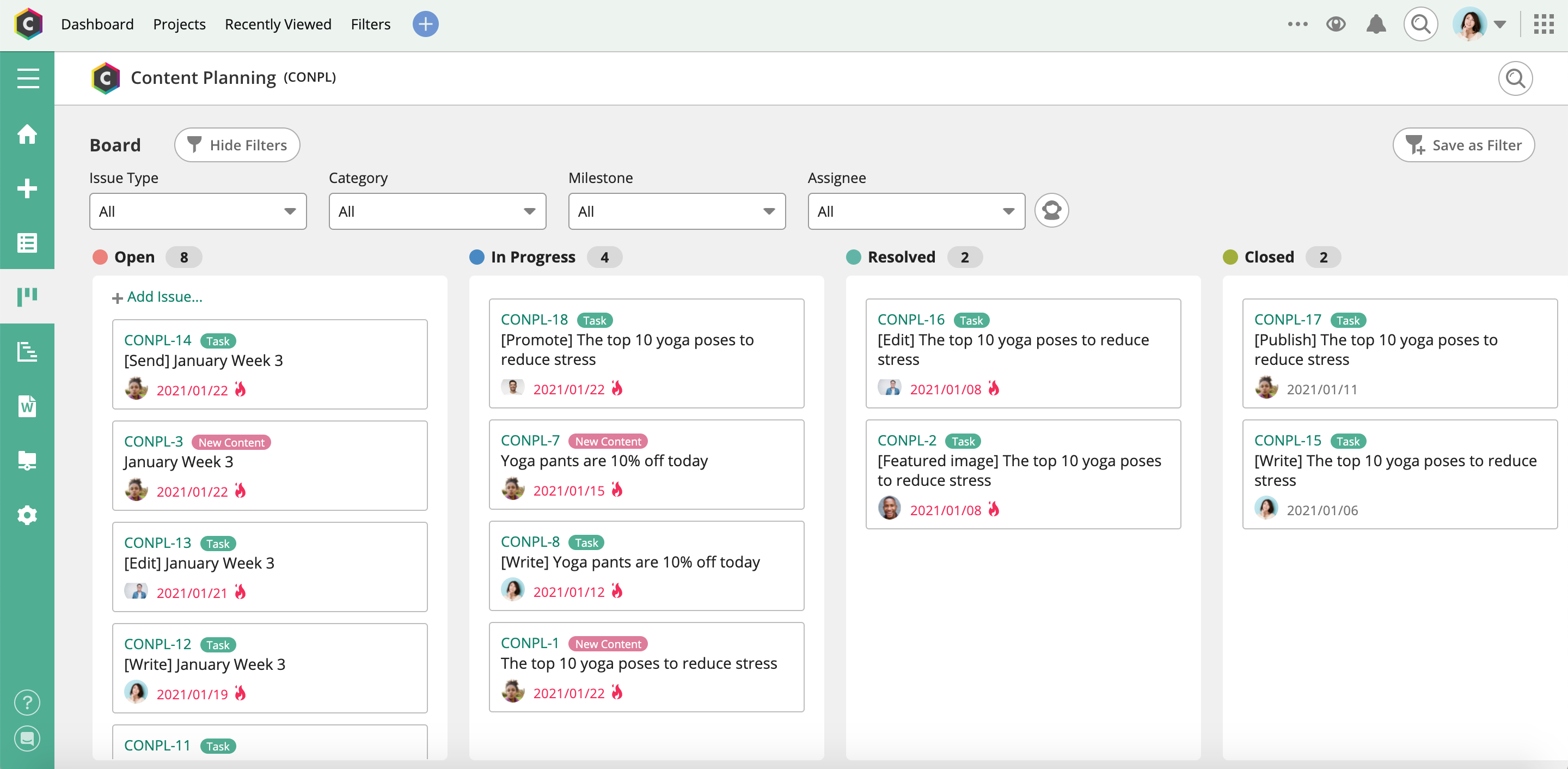
Task: Open the Assignee dropdown
Action: (x=916, y=211)
